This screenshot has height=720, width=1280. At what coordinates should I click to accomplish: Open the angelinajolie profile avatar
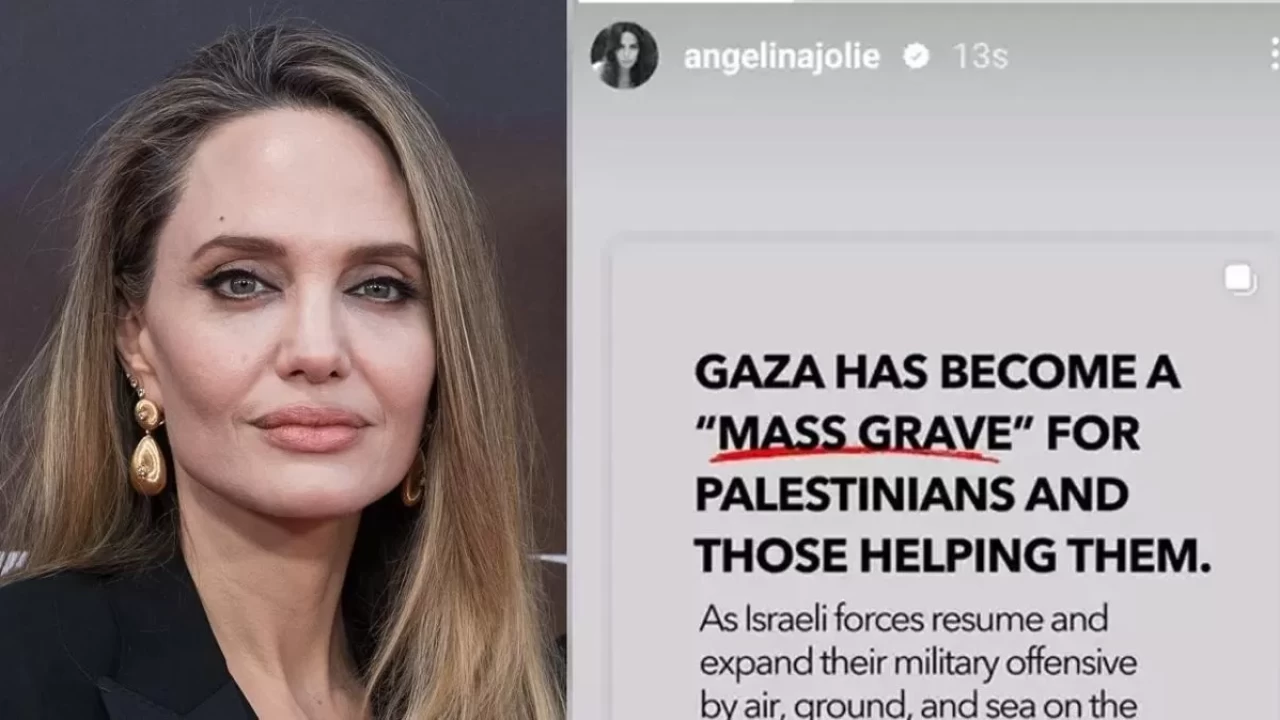pos(624,55)
